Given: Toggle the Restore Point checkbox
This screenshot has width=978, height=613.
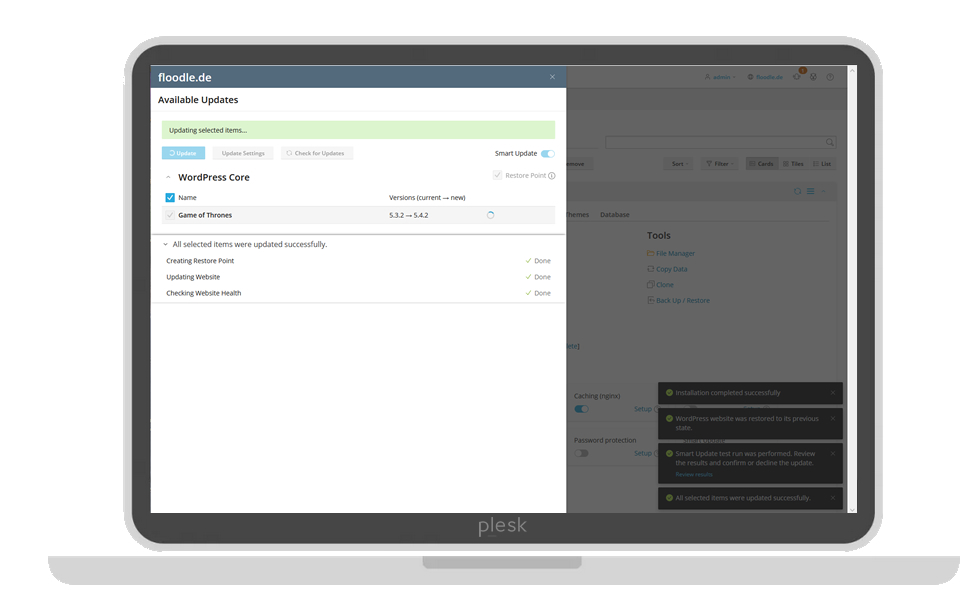Looking at the screenshot, I should click(x=497, y=175).
